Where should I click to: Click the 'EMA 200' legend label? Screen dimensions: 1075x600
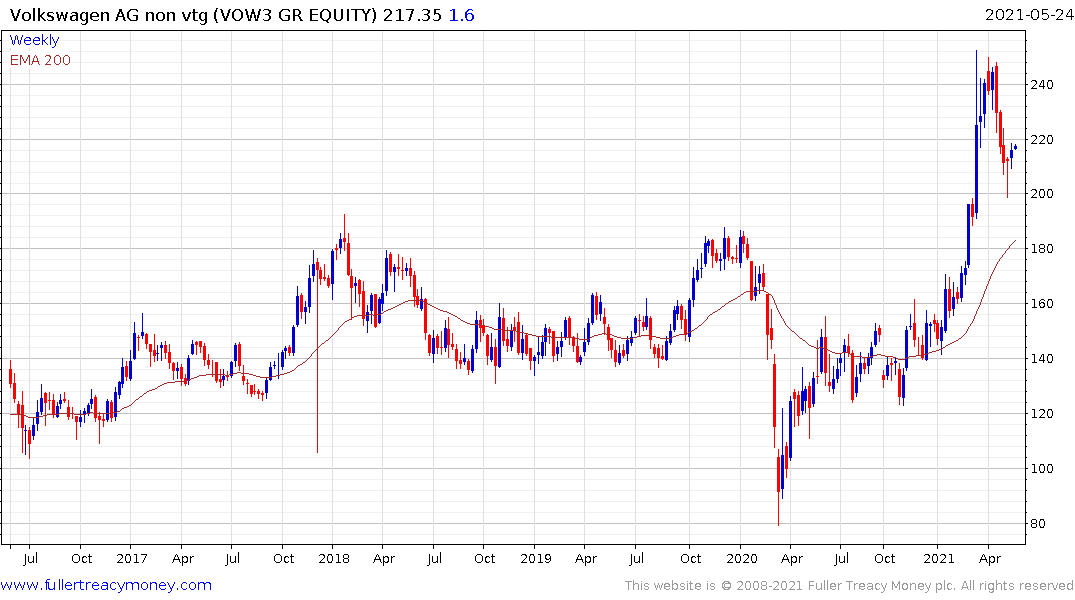(40, 60)
